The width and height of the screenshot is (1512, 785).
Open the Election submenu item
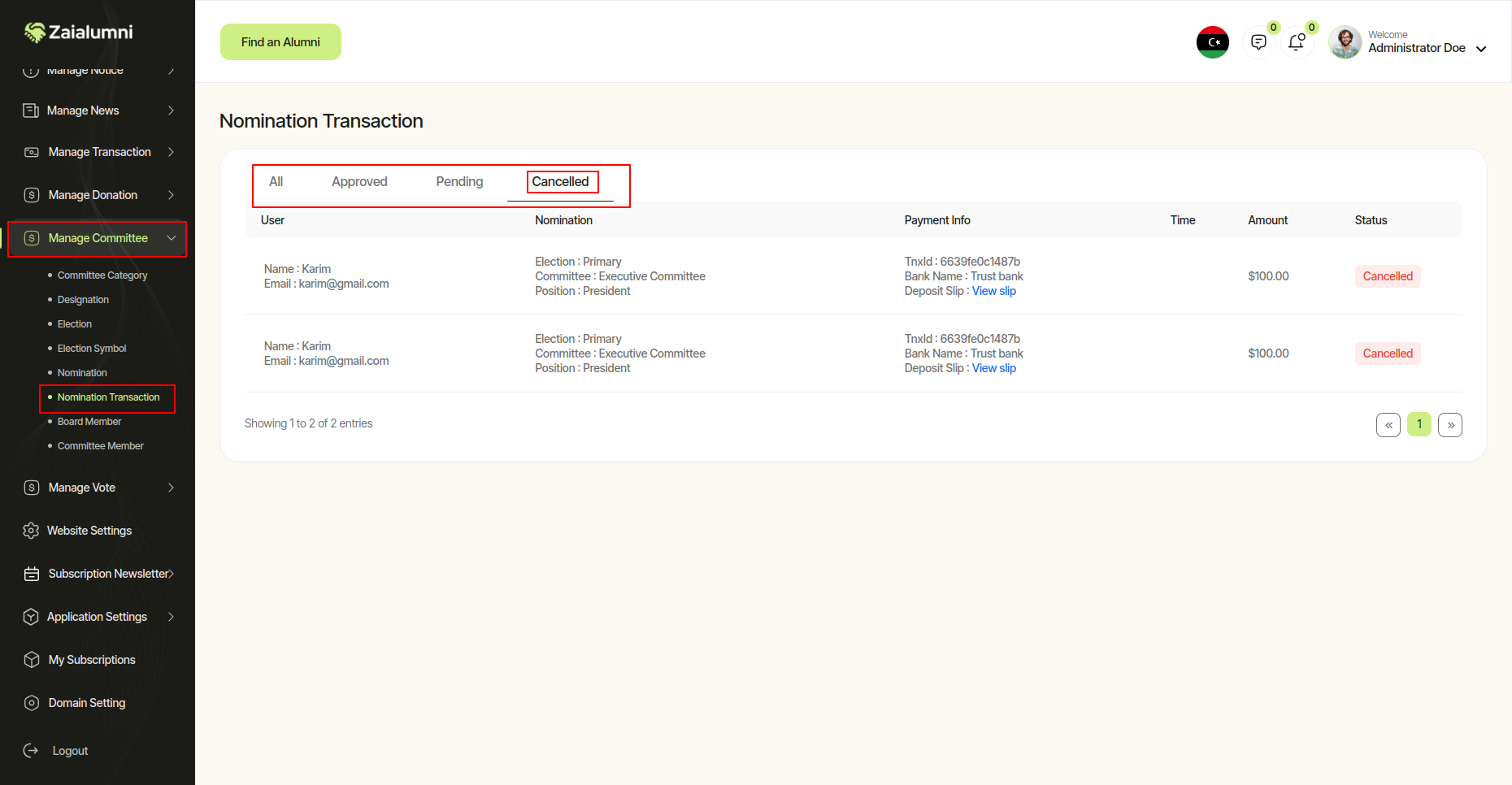point(75,324)
